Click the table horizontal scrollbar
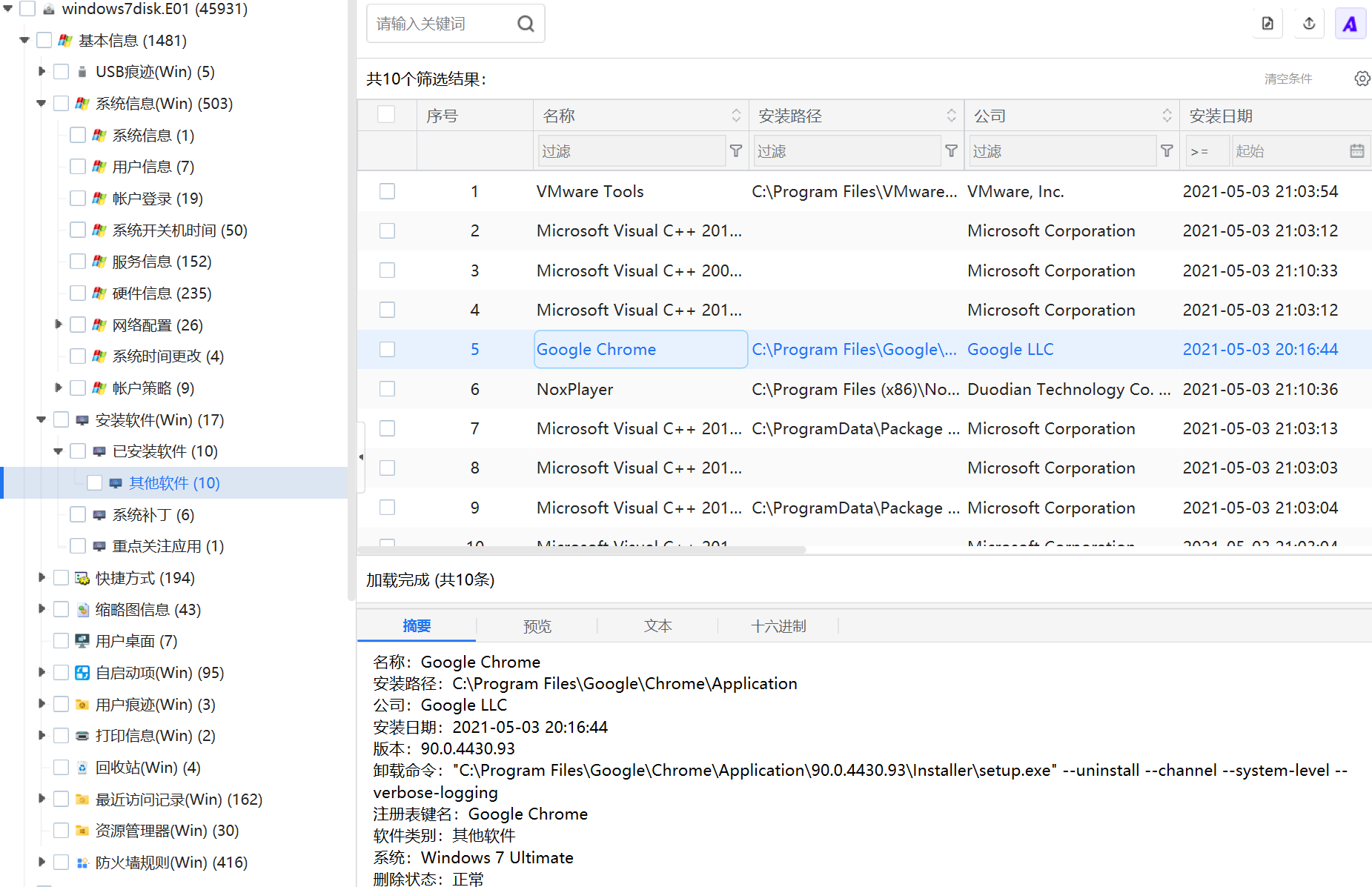The width and height of the screenshot is (1372, 887). tap(582, 550)
